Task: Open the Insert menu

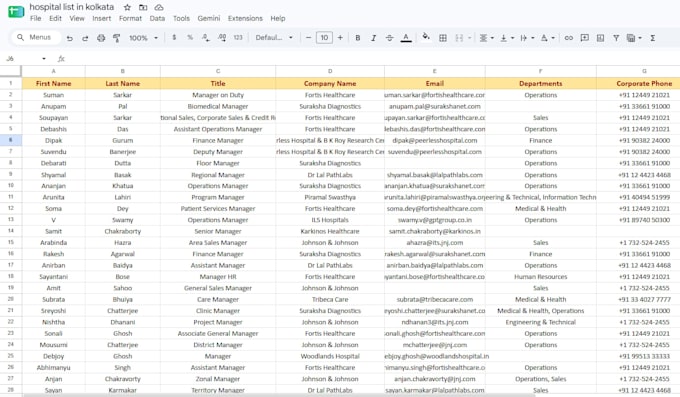Action: pos(101,18)
